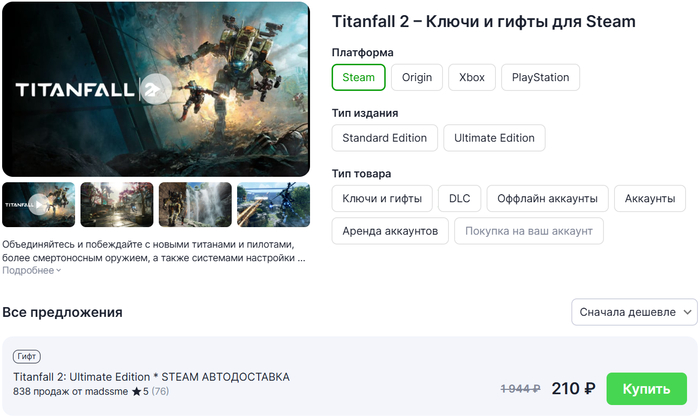Expand description with Подробнее
The height and width of the screenshot is (418, 700).
(x=31, y=270)
